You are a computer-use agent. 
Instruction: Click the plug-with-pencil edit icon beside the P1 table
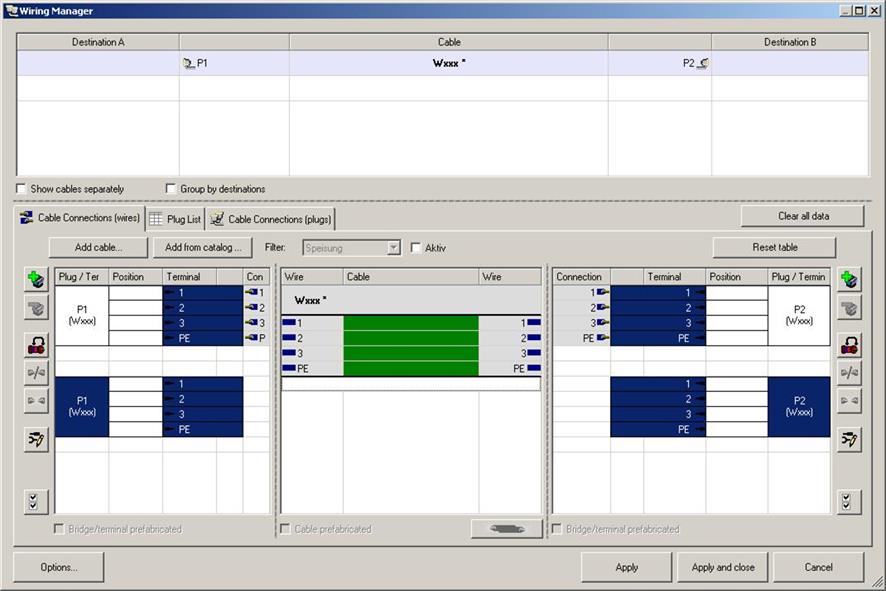[x=36, y=439]
